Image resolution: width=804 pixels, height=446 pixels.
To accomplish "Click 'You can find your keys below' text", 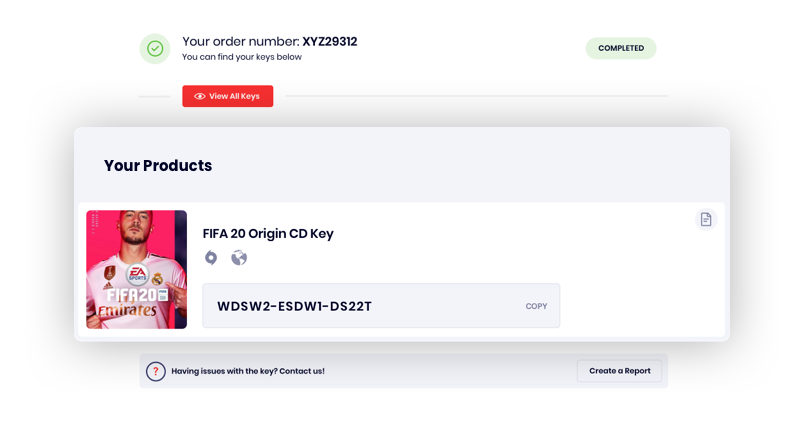I will pos(241,58).
